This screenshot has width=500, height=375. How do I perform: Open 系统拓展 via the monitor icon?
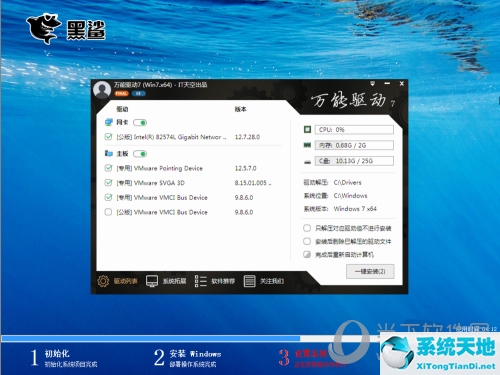coord(152,281)
